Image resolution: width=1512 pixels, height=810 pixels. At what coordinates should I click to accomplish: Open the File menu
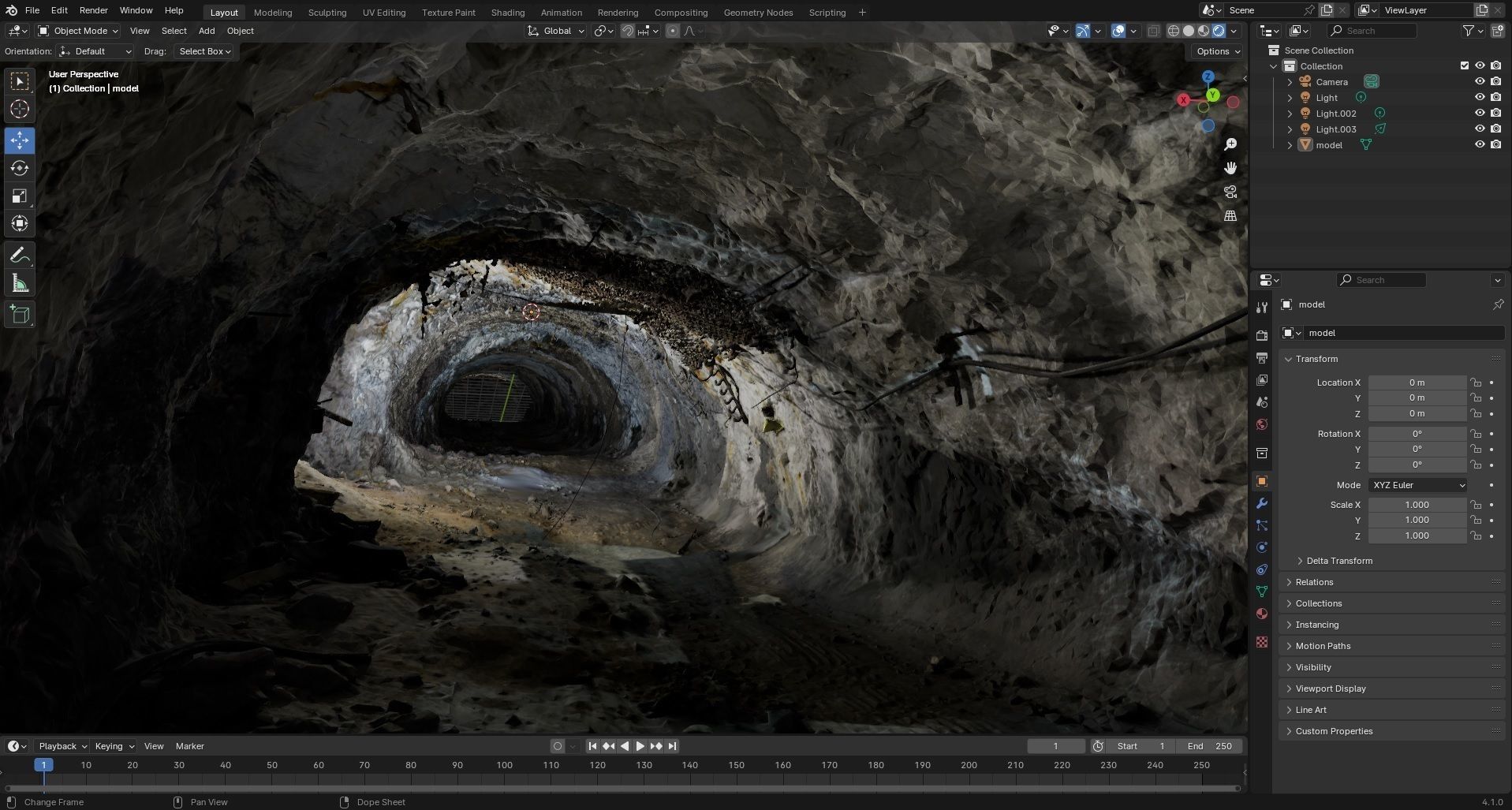32,10
